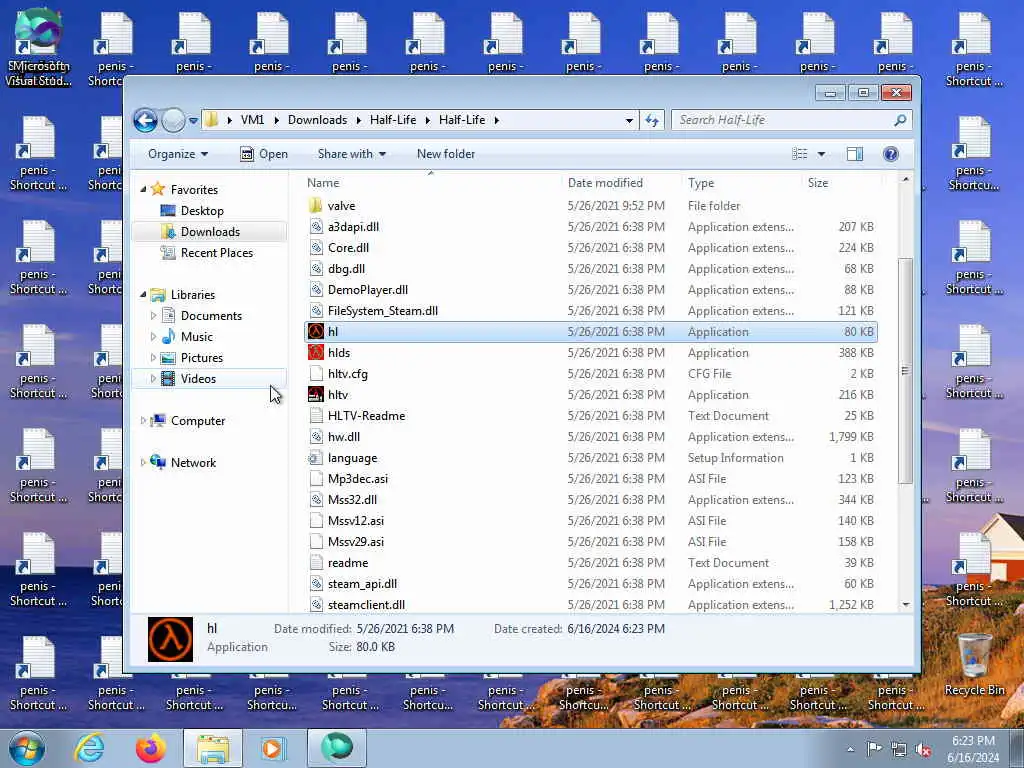
Task: Click the search magnifier icon
Action: click(900, 120)
